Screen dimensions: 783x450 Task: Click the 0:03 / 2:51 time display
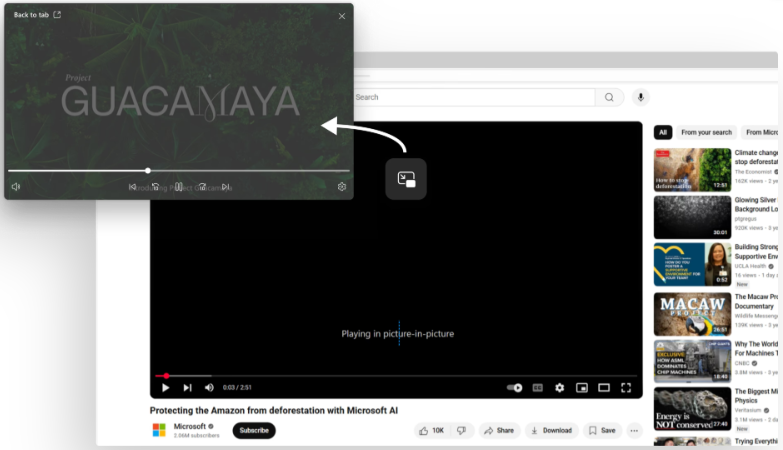[x=237, y=388]
